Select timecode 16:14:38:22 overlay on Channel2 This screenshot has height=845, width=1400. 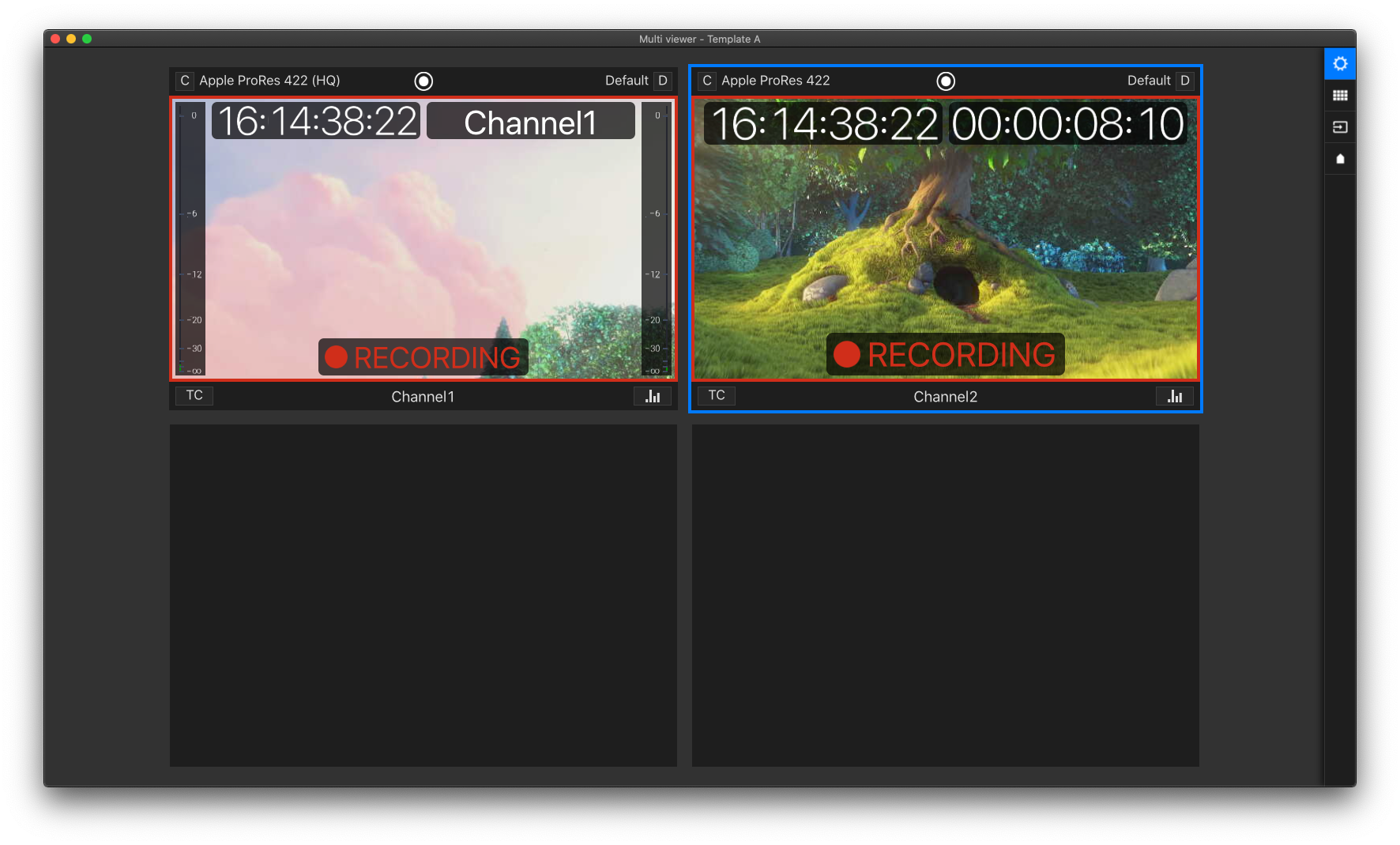click(x=824, y=123)
